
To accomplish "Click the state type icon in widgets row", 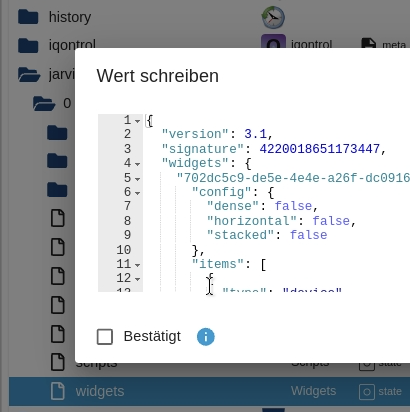I will 367,392.
